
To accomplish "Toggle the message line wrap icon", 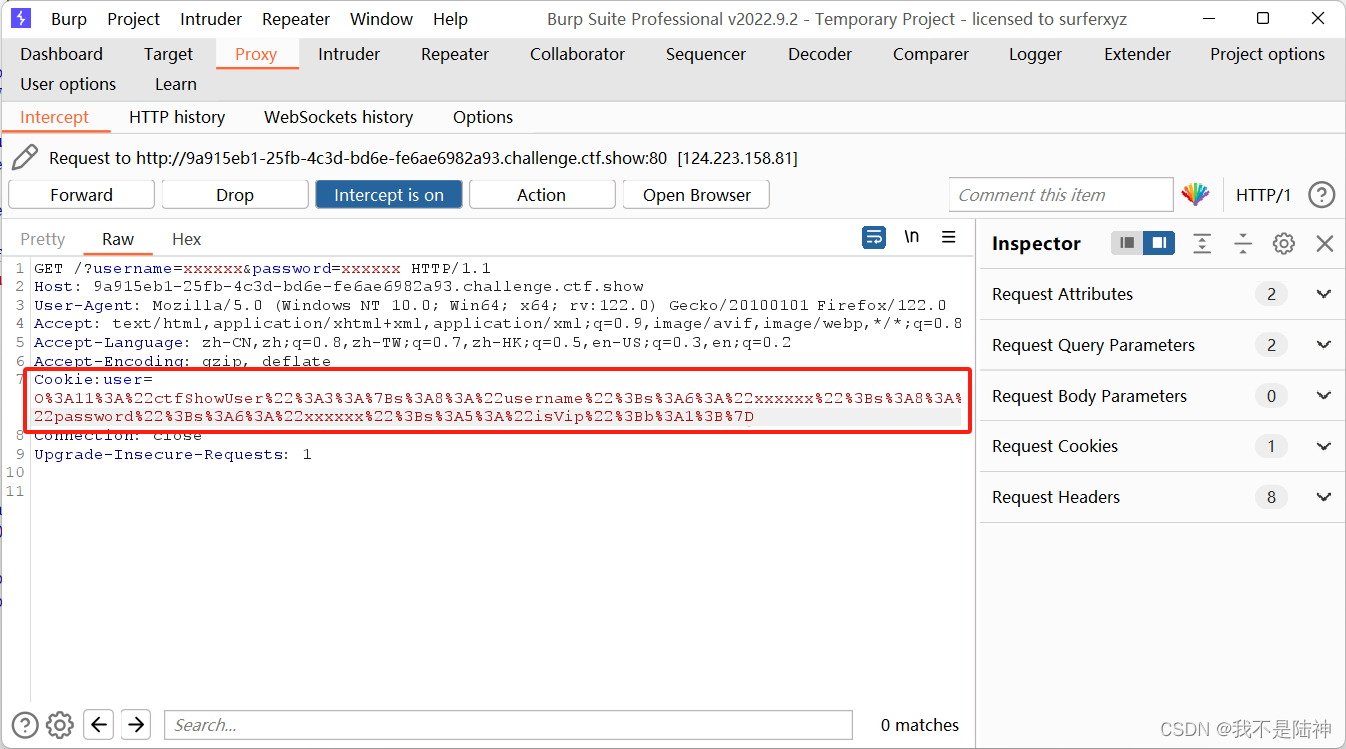I will pos(874,237).
